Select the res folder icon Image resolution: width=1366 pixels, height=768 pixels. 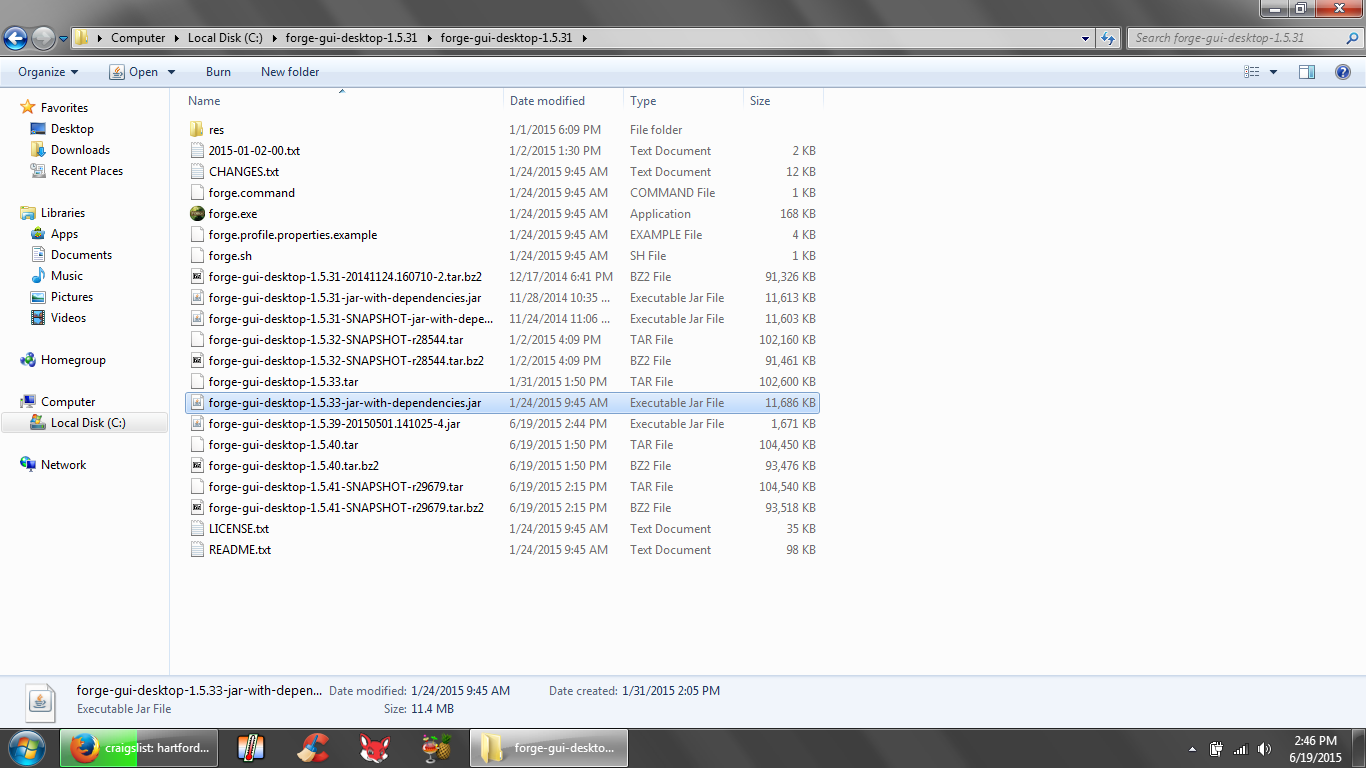click(x=197, y=130)
